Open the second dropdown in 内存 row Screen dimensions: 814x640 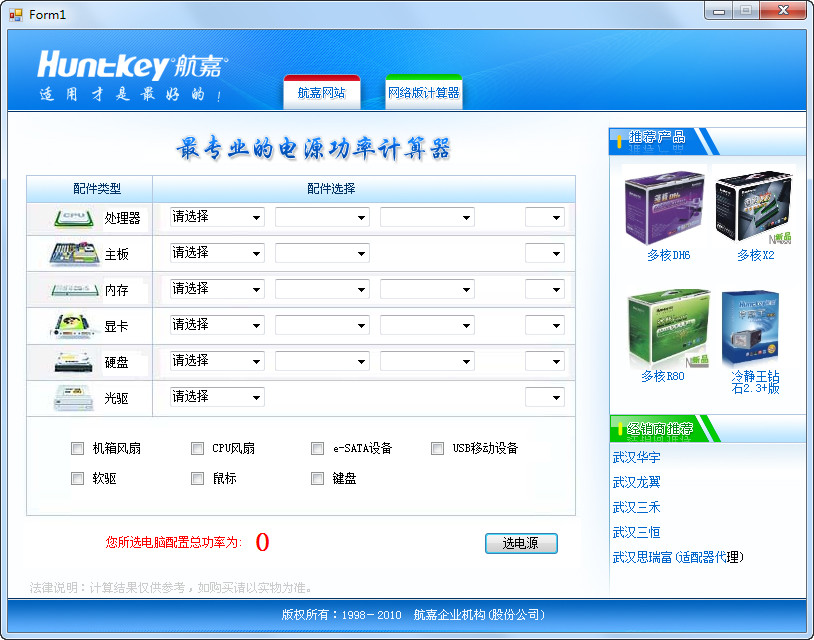pos(322,289)
